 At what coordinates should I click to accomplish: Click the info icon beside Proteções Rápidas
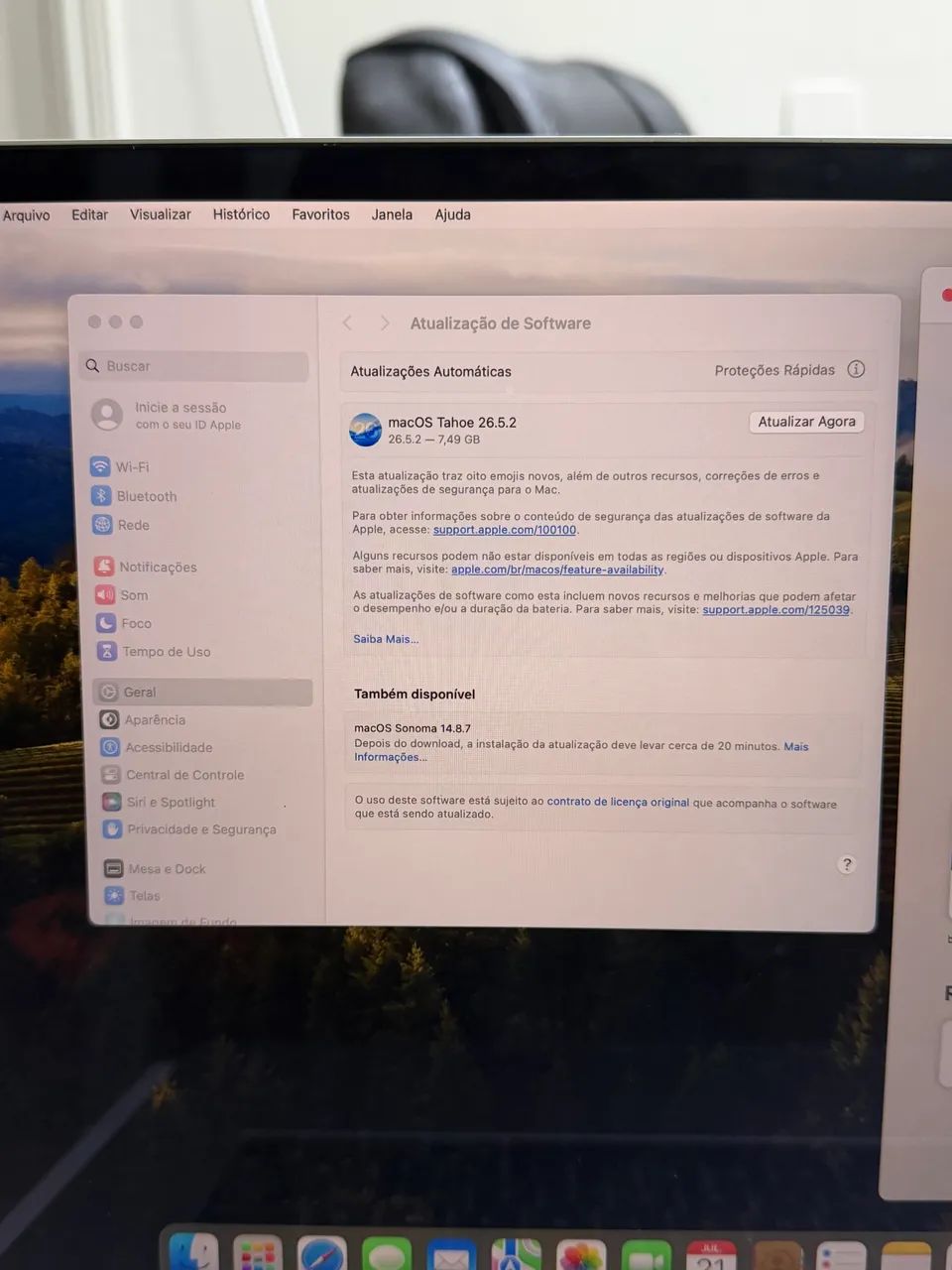(856, 369)
